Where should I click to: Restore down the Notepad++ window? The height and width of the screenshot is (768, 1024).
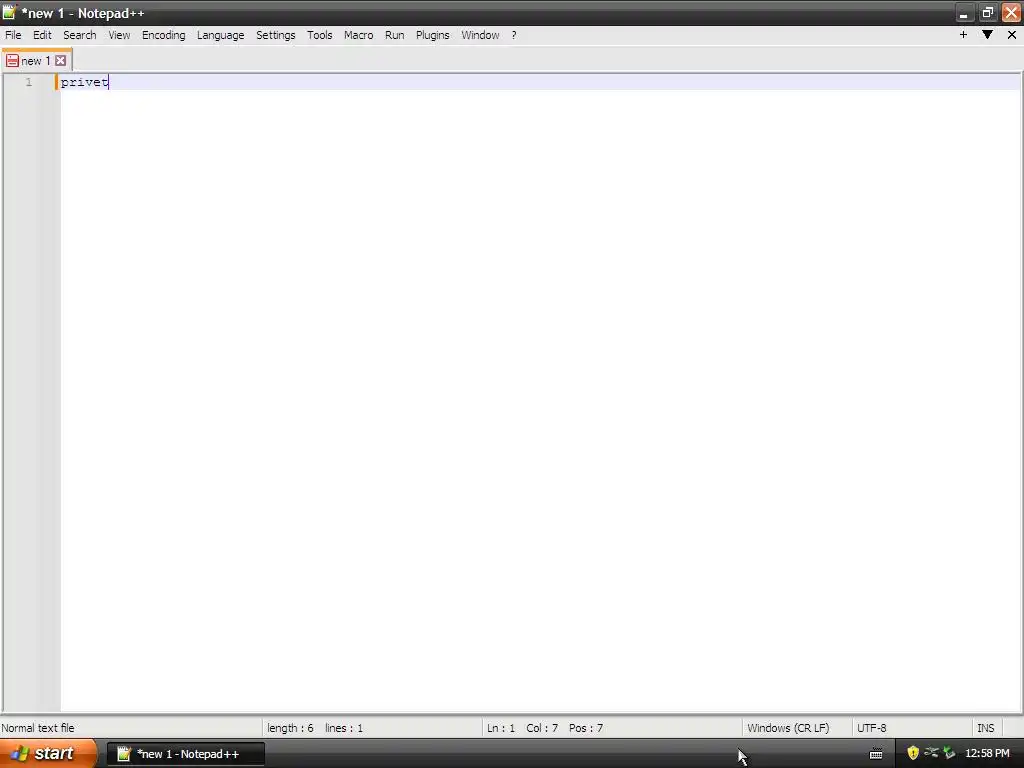[987, 13]
